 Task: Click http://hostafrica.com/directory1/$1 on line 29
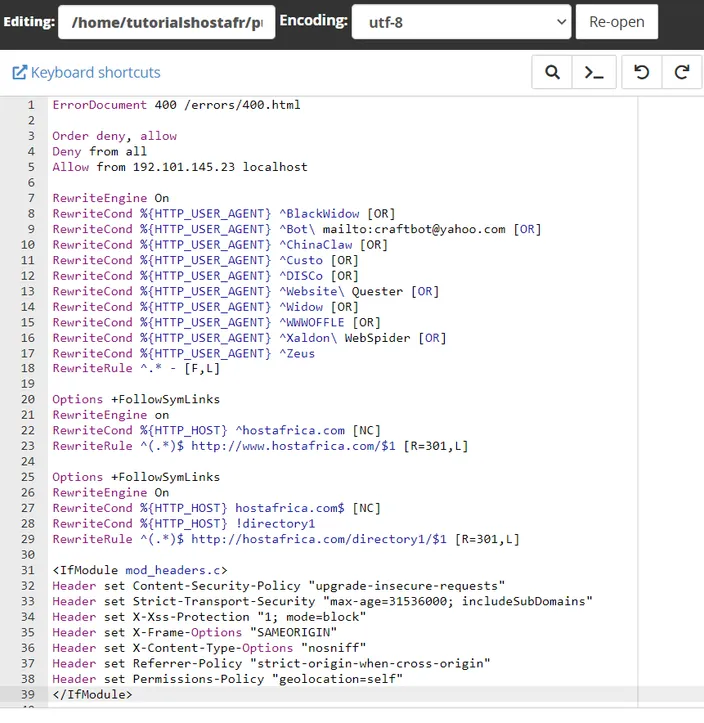[319, 539]
